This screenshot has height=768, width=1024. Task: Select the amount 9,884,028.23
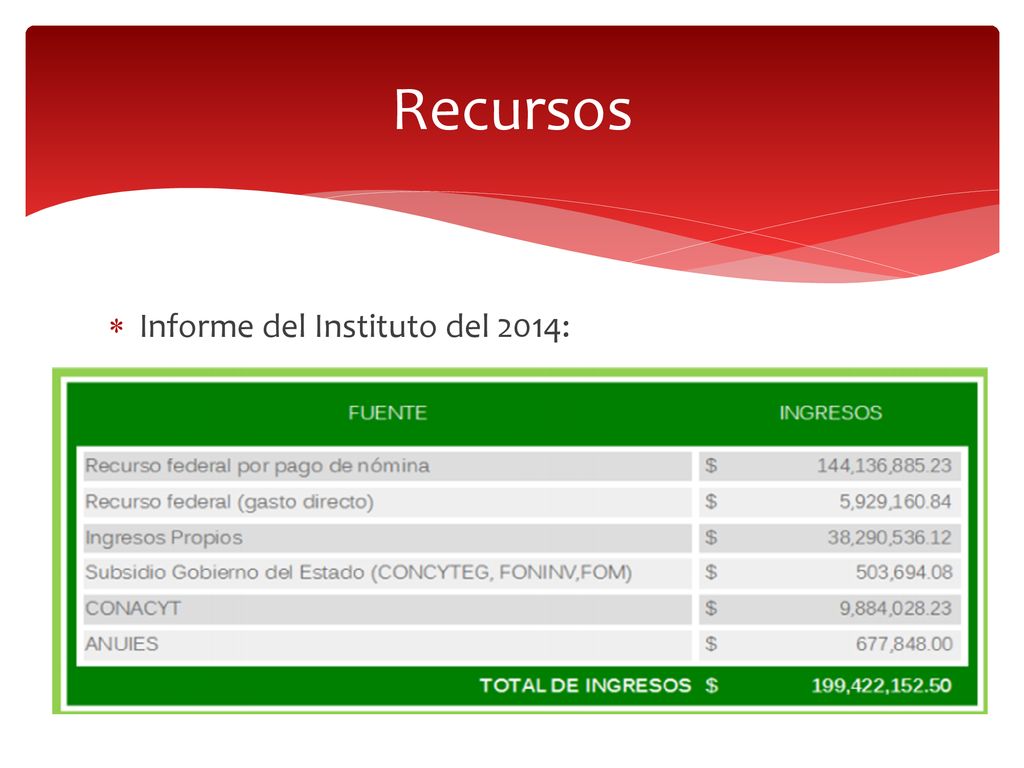pyautogui.click(x=895, y=608)
